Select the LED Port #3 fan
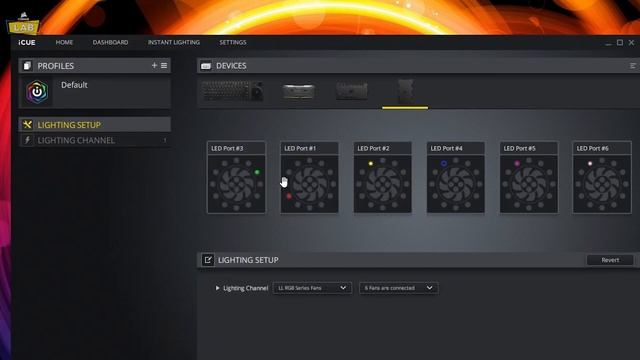Viewport: 640px width, 360px height. coord(236,178)
